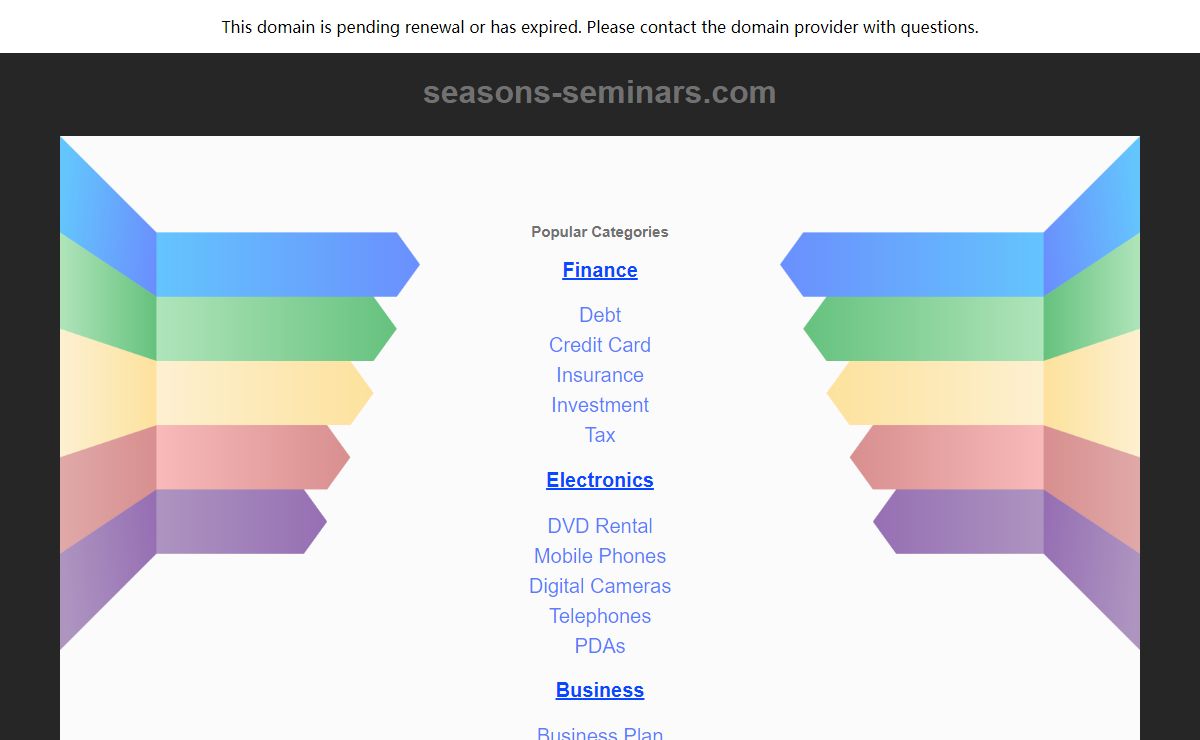This screenshot has height=740, width=1200.
Task: Click the Tax link
Action: (600, 435)
